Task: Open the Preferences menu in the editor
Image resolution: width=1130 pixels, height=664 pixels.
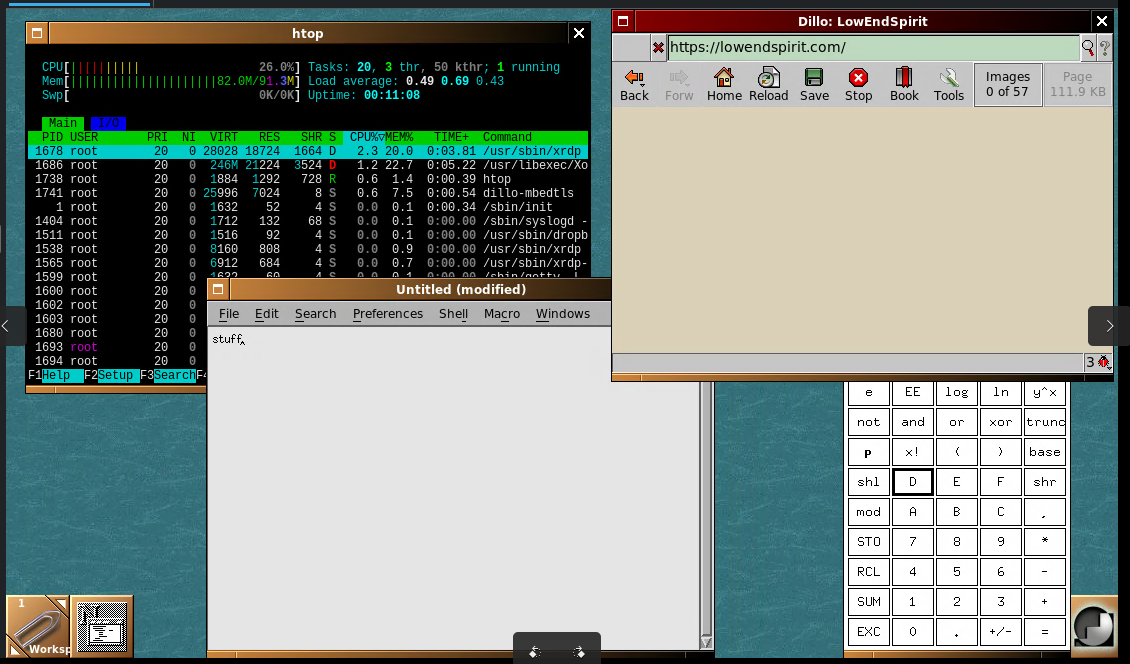Action: click(x=387, y=314)
